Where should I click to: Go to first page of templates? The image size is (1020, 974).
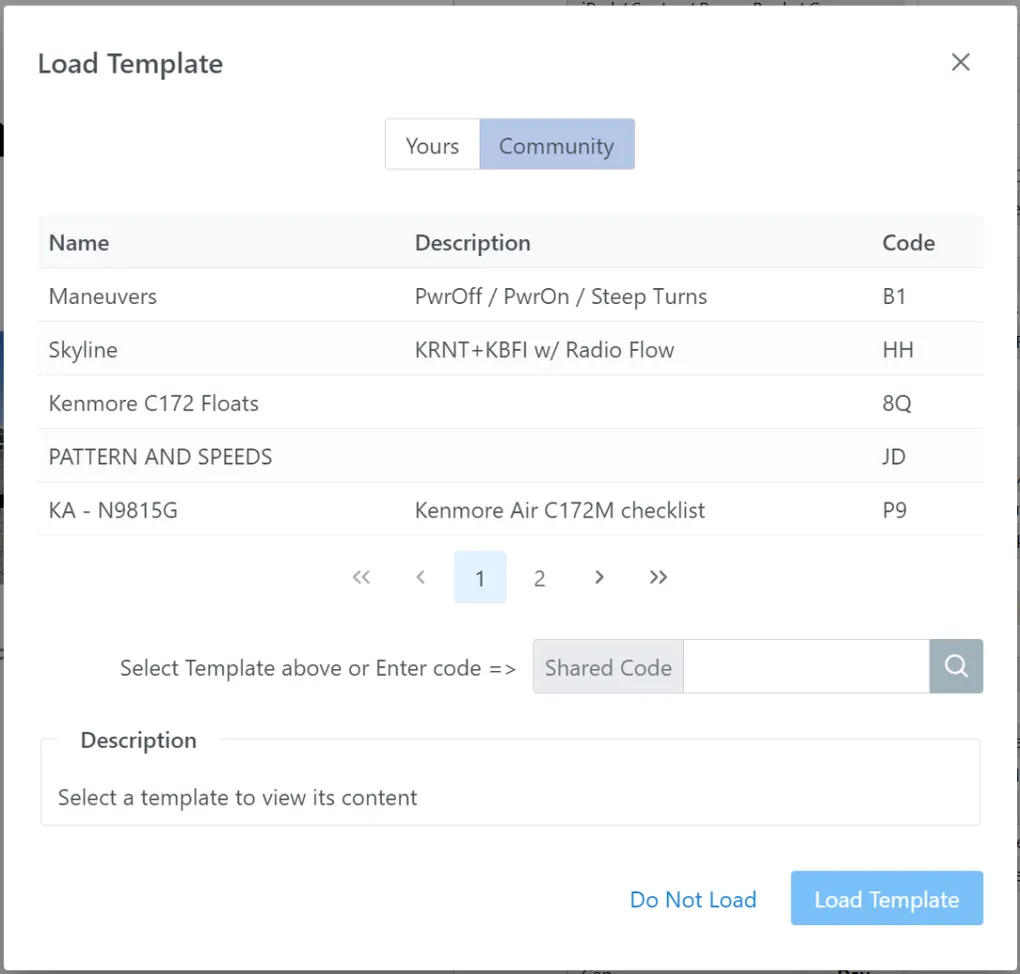[361, 578]
